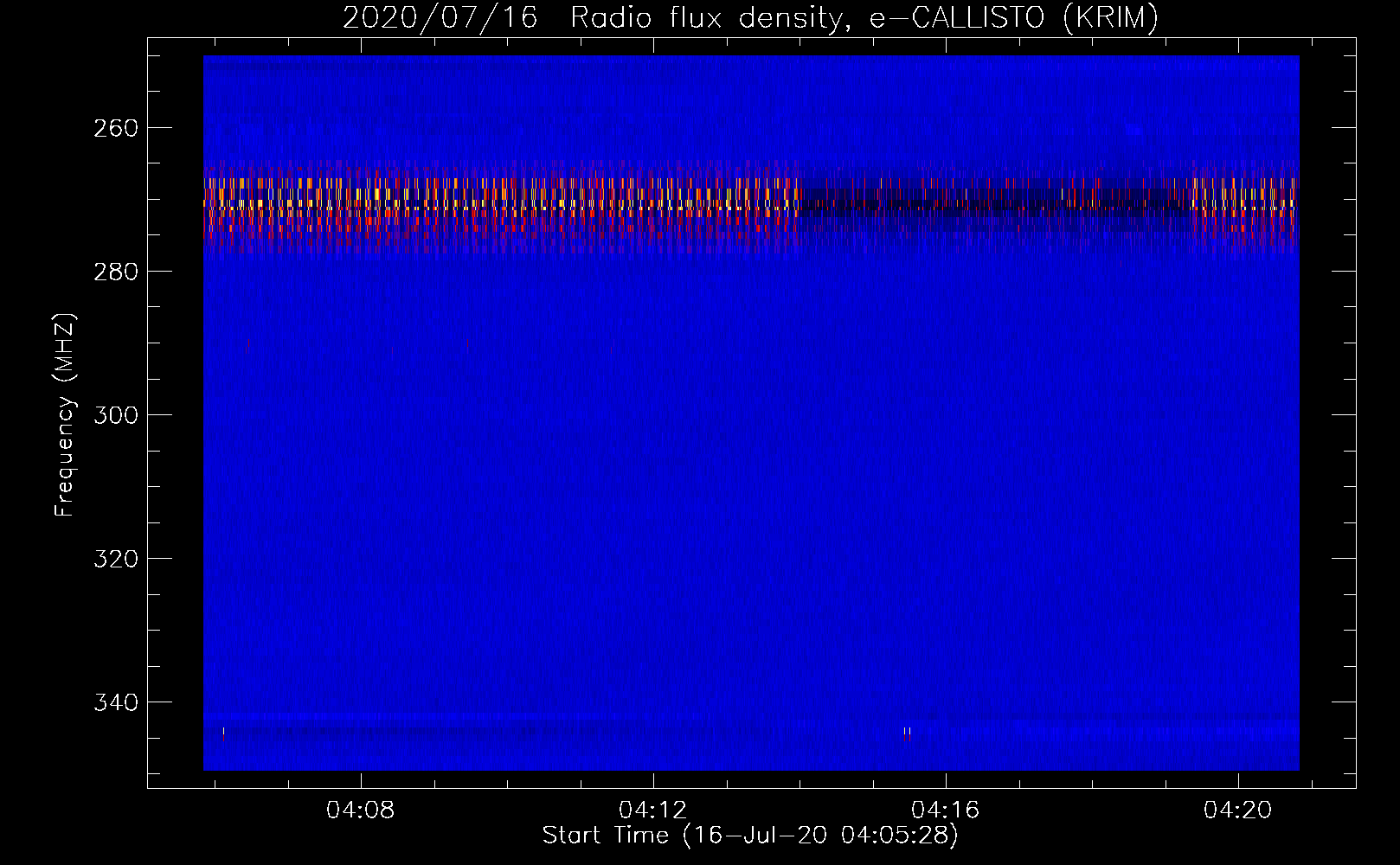Click the 04:16 time tick label
Image resolution: width=1400 pixels, height=865 pixels.
tap(946, 811)
